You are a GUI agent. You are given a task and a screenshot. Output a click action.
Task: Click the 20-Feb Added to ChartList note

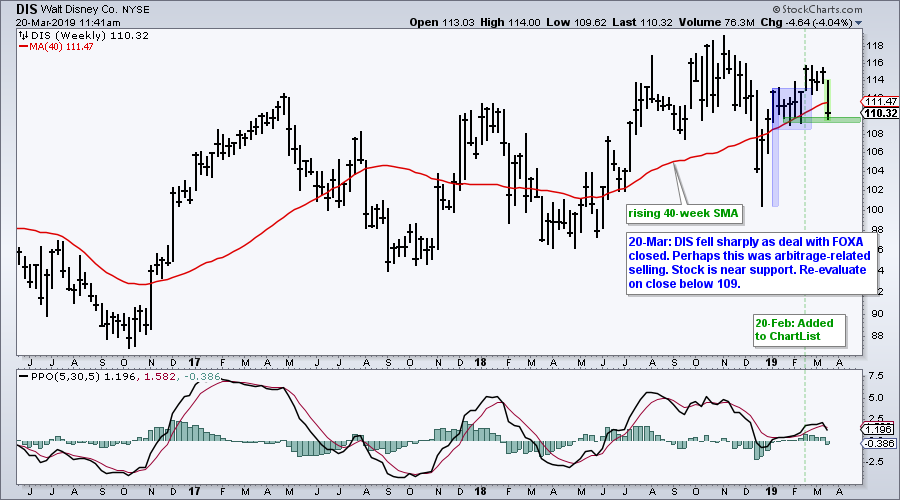800,330
